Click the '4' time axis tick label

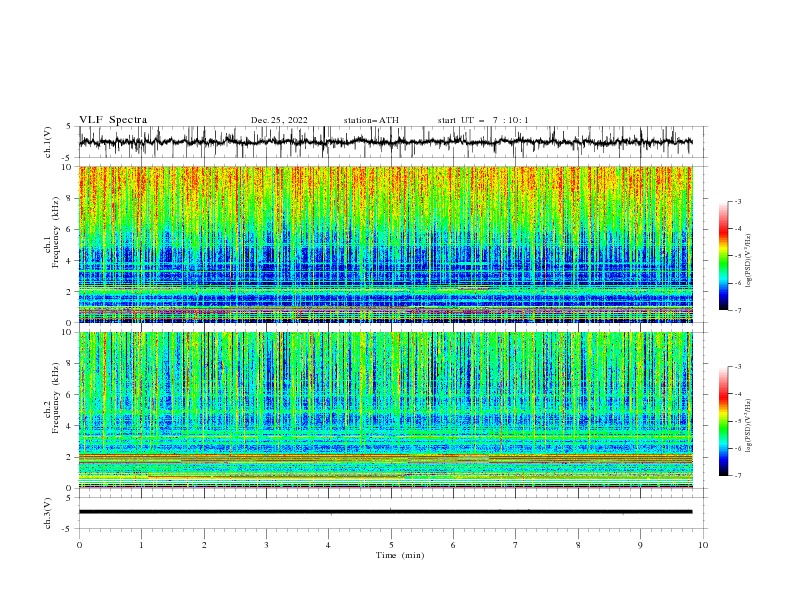click(328, 545)
